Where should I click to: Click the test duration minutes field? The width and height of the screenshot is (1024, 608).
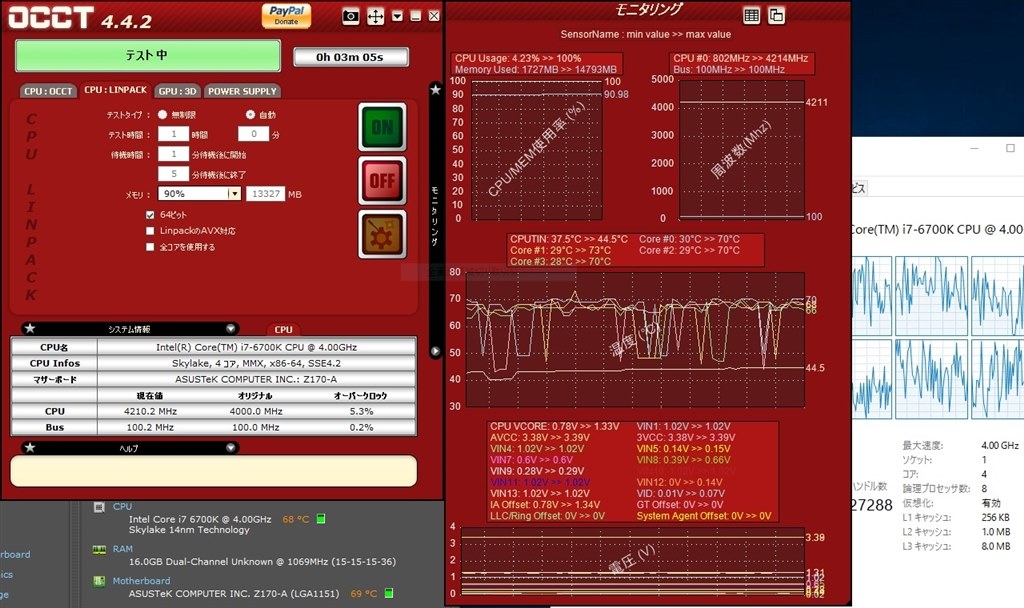pos(253,134)
